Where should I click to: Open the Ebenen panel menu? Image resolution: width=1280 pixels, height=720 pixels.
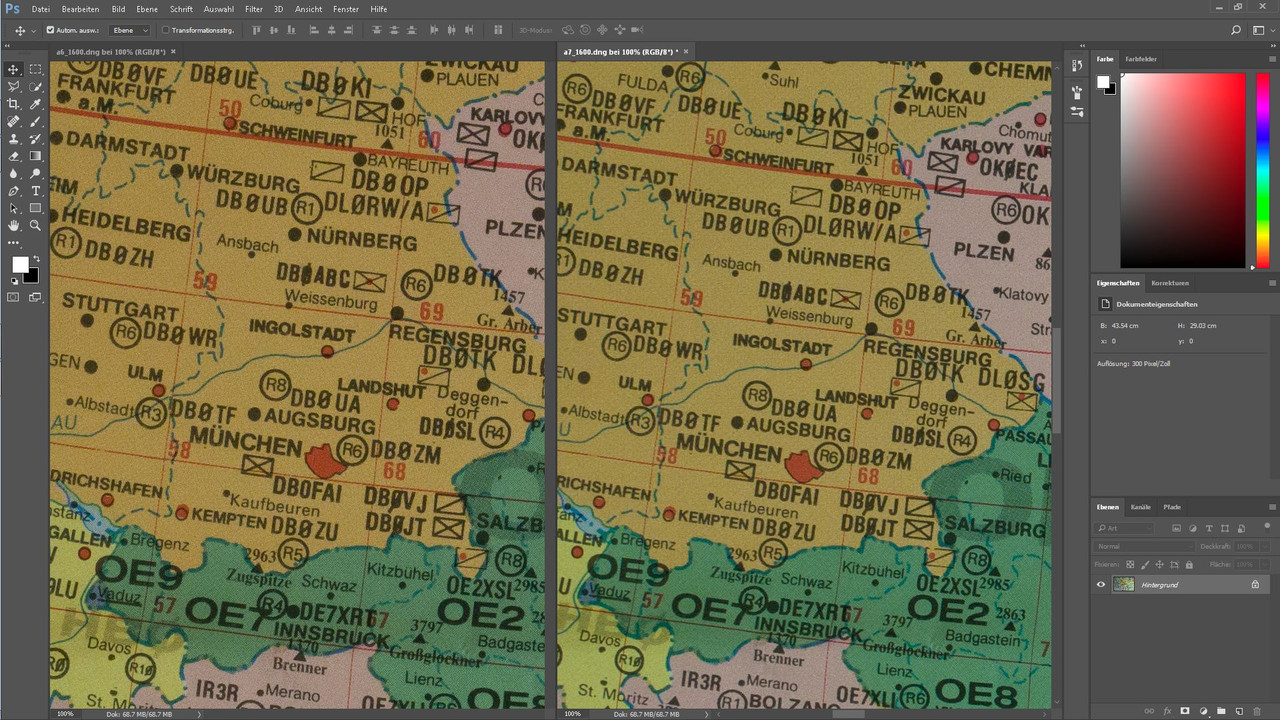coord(1272,507)
